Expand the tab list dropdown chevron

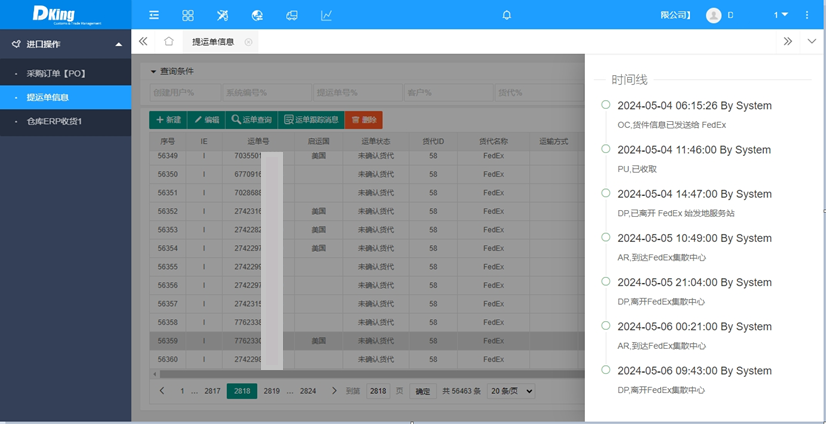[x=811, y=42]
